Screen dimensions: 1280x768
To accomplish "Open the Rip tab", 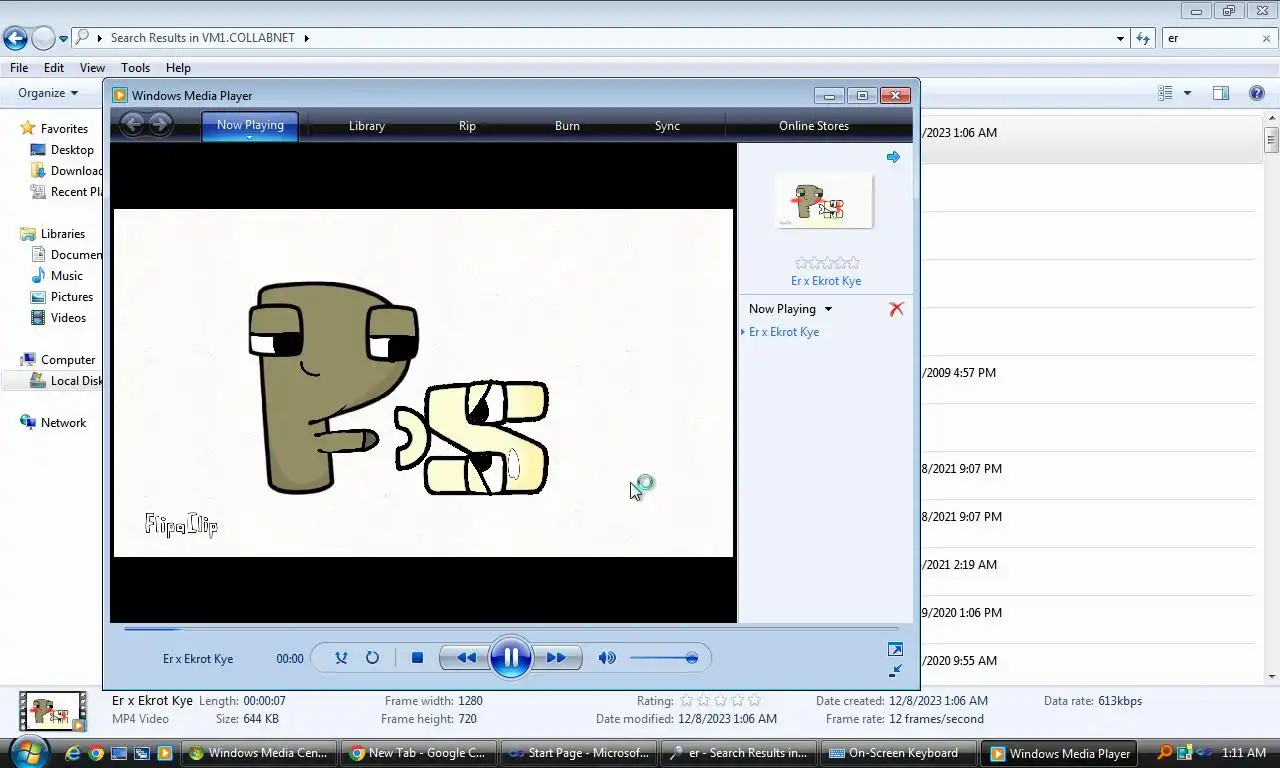I will click(x=467, y=126).
